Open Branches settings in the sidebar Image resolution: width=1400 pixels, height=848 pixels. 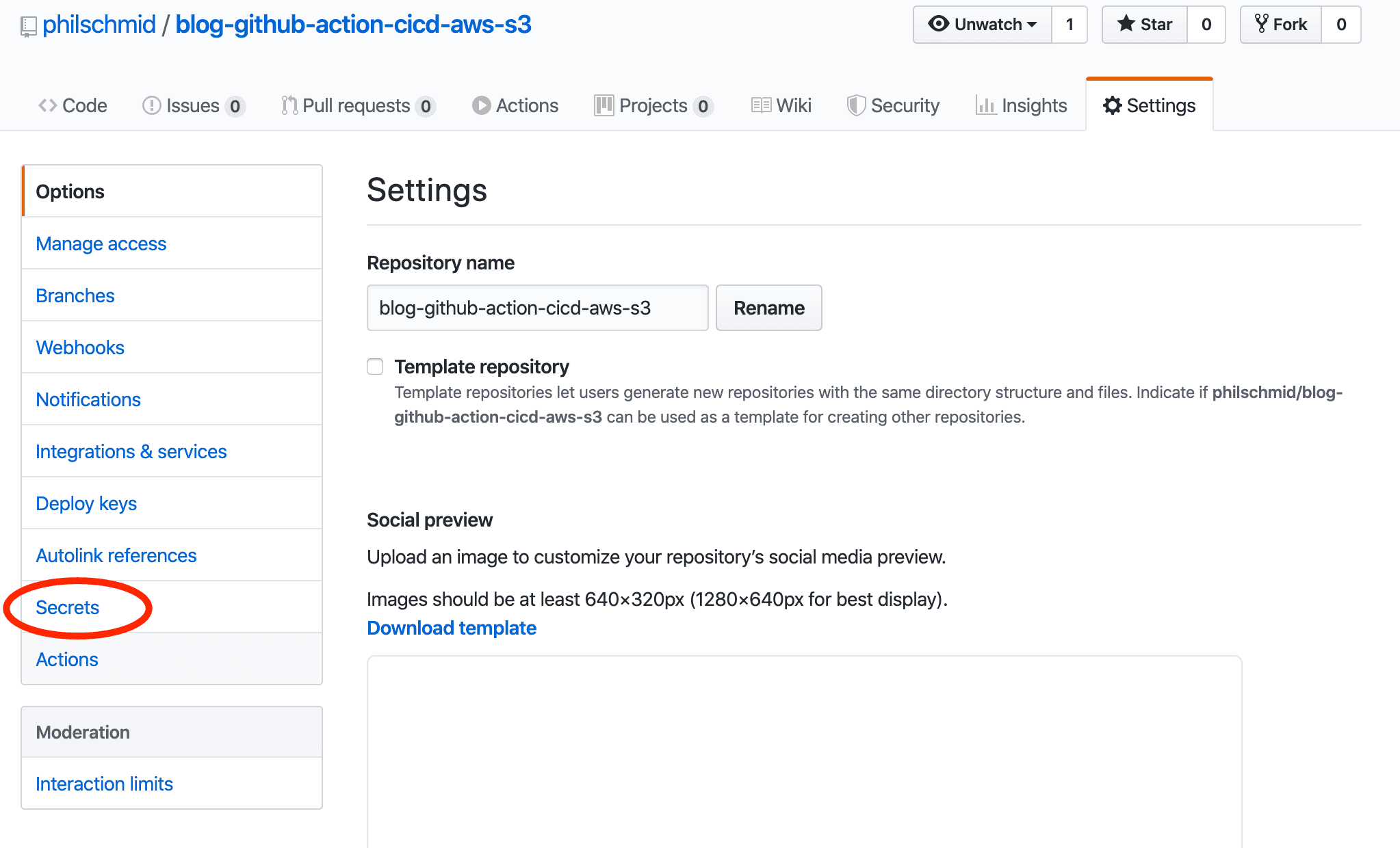(172, 295)
